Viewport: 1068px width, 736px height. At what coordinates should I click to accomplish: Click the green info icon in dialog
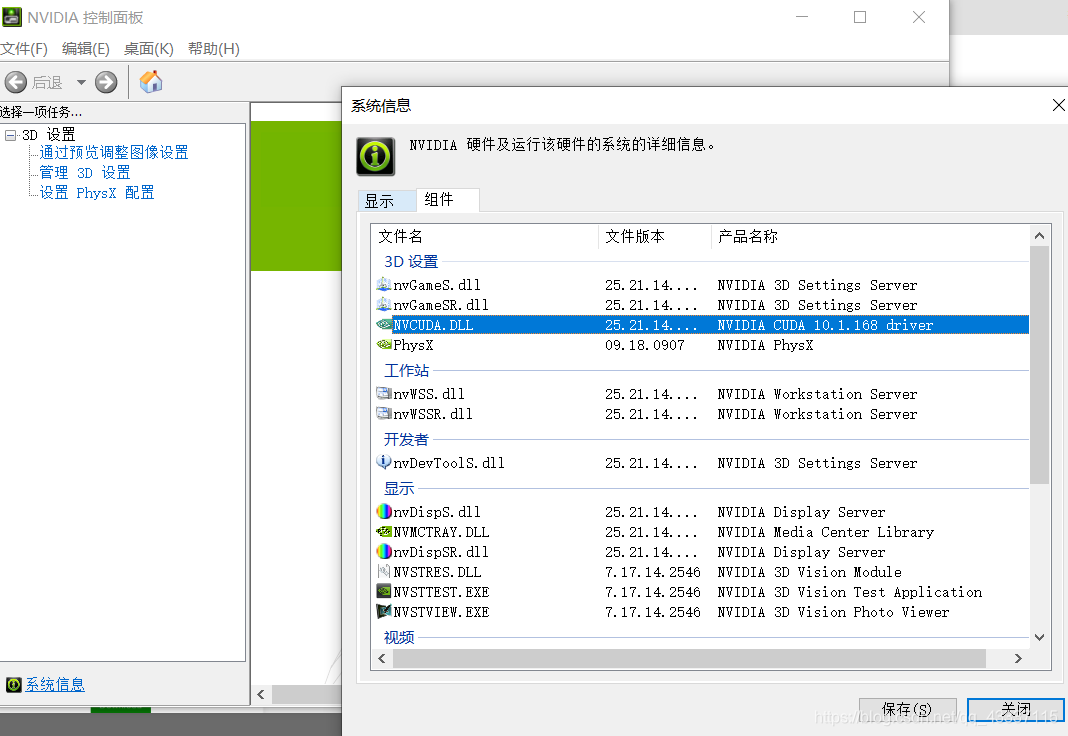tap(375, 157)
